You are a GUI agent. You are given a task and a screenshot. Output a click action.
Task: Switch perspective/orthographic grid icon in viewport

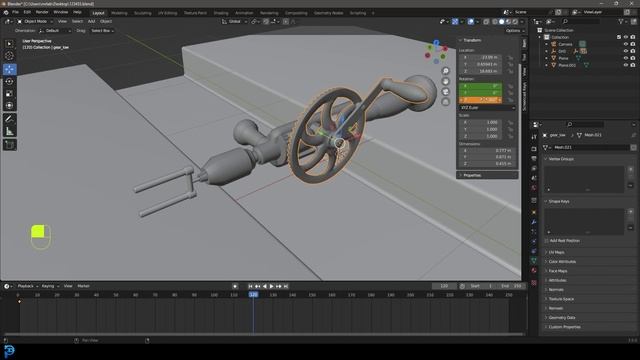(x=446, y=102)
